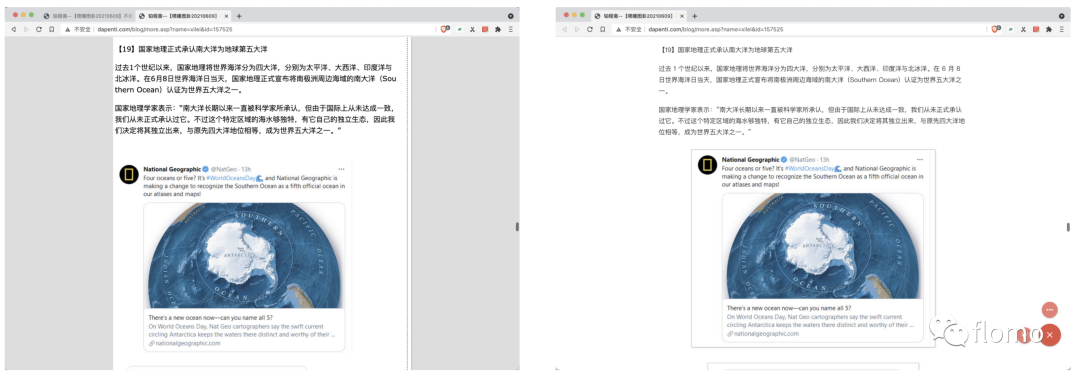The height and width of the screenshot is (378, 1080).
Task: Go forward in the right browser window
Action: point(577,30)
